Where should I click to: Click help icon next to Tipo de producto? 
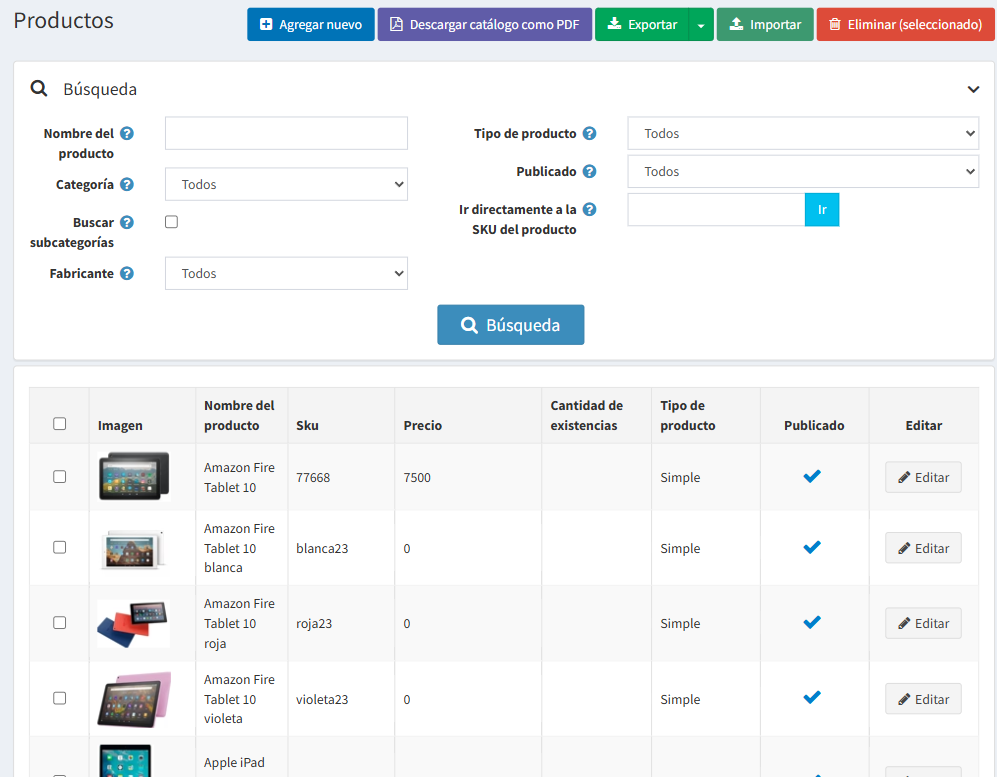click(589, 134)
